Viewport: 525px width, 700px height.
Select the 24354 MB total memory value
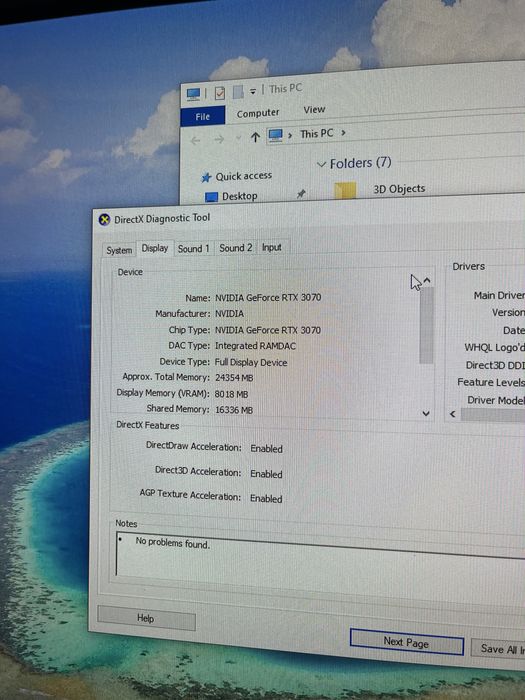pos(234,378)
